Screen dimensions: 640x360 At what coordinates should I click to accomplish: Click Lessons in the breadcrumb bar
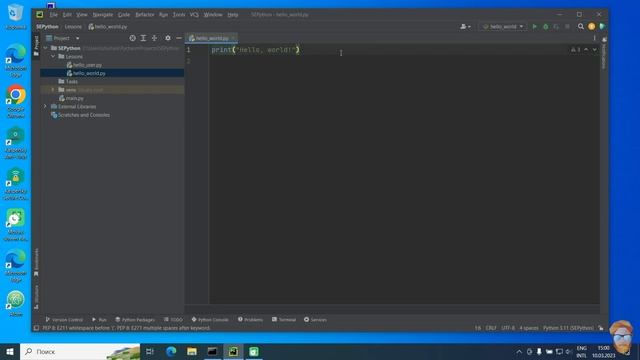point(73,27)
